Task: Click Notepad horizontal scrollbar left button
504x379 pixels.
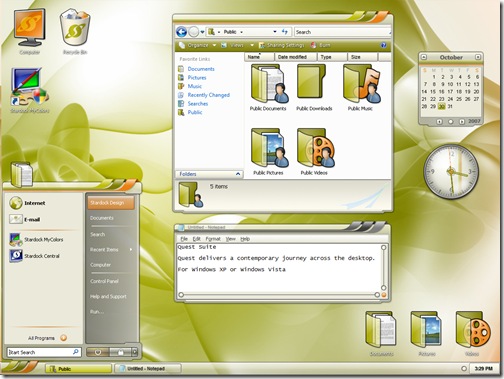Action: pos(181,295)
